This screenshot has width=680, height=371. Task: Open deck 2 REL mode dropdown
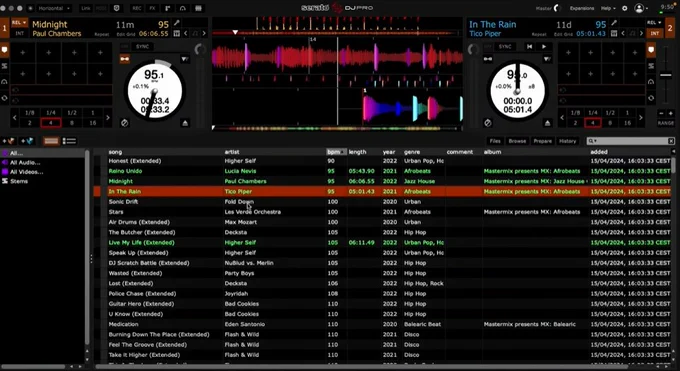[654, 23]
